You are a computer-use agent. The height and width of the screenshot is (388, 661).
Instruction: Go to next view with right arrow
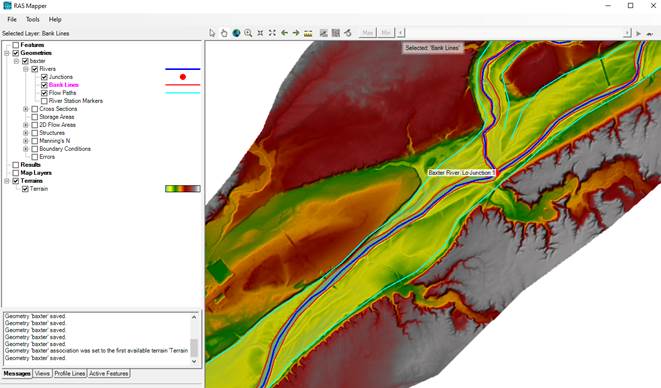pyautogui.click(x=296, y=33)
